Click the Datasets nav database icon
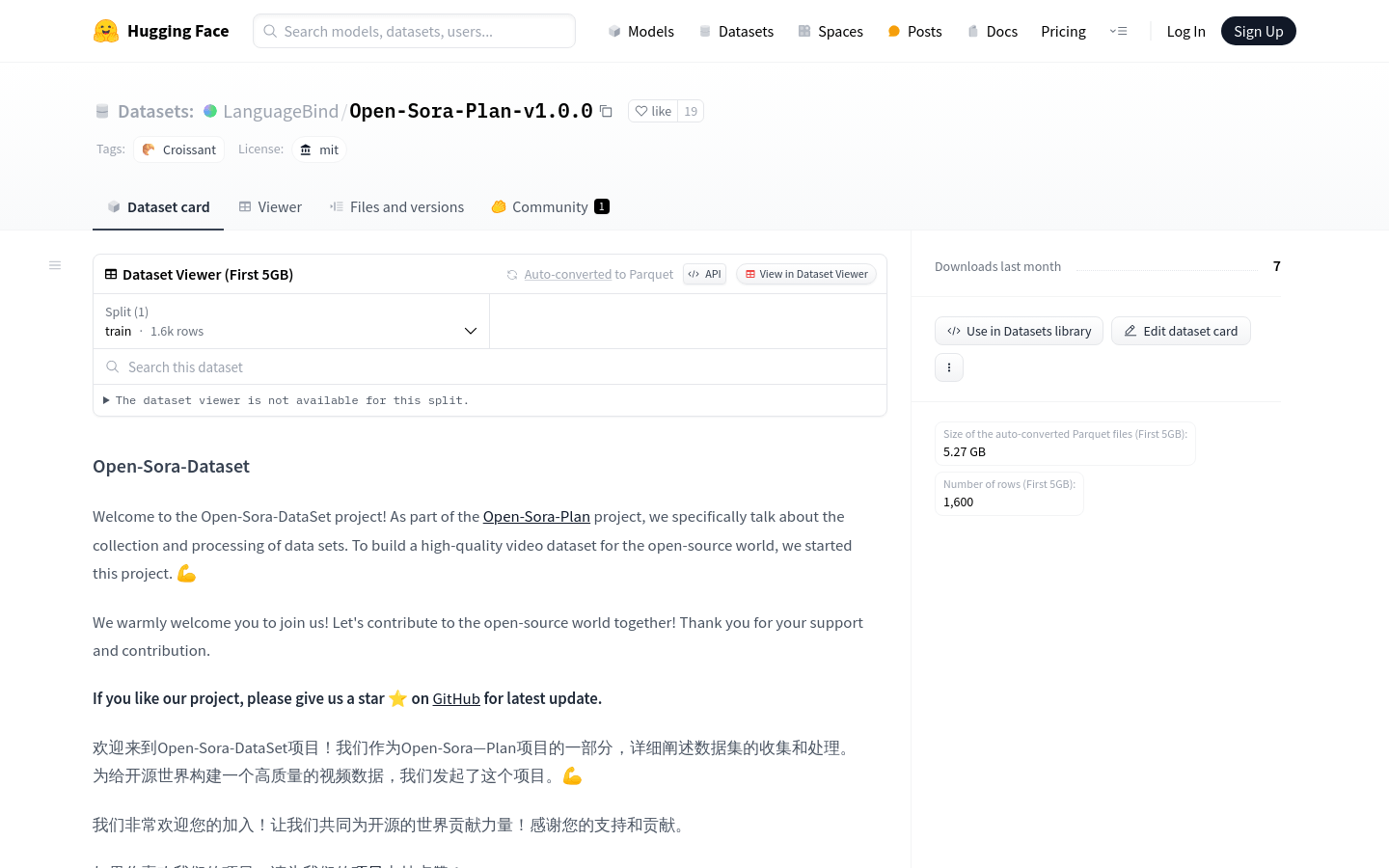1389x868 pixels. point(705,31)
